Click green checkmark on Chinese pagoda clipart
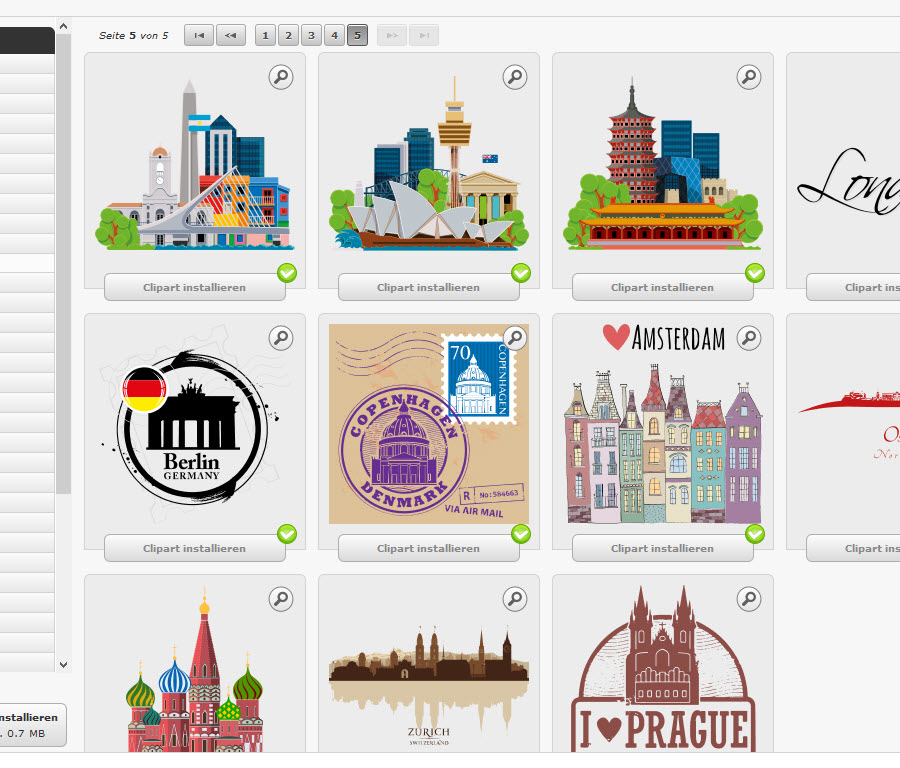Viewport: 900px width, 768px height. point(755,273)
